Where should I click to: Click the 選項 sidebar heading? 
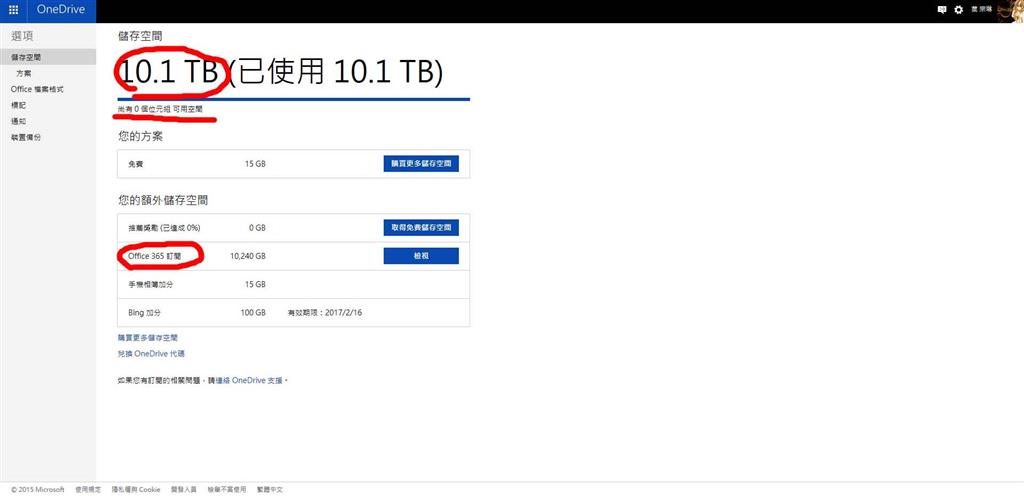[24, 35]
